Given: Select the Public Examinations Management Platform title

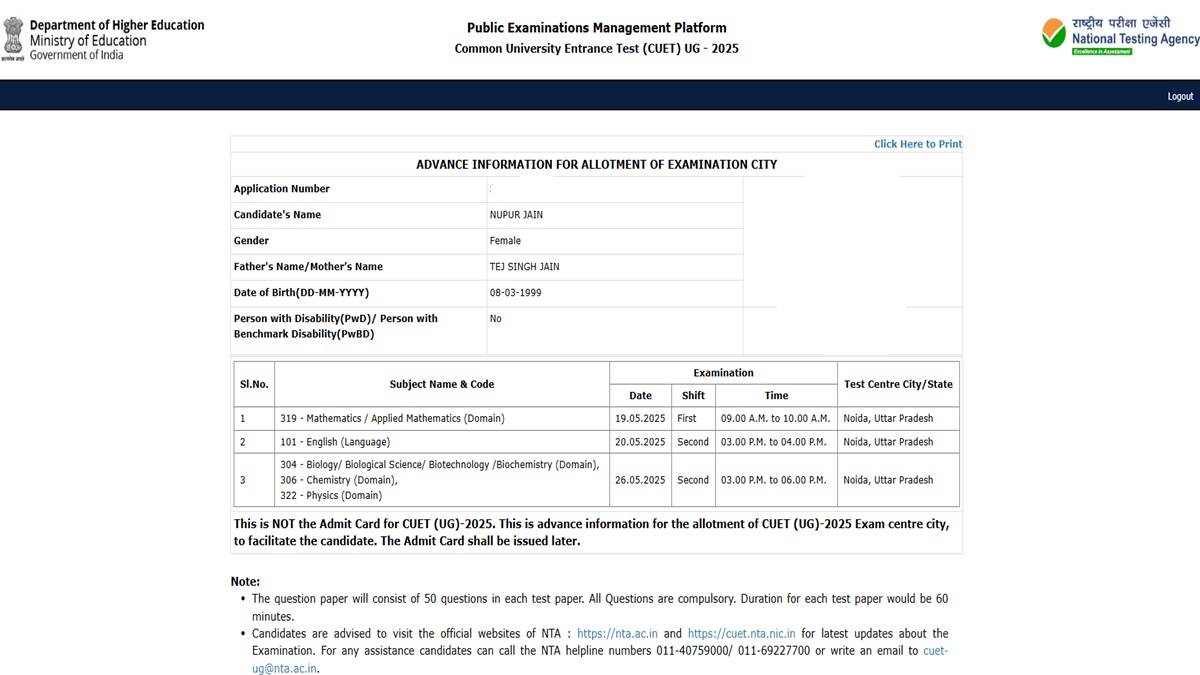Looking at the screenshot, I should tap(596, 28).
